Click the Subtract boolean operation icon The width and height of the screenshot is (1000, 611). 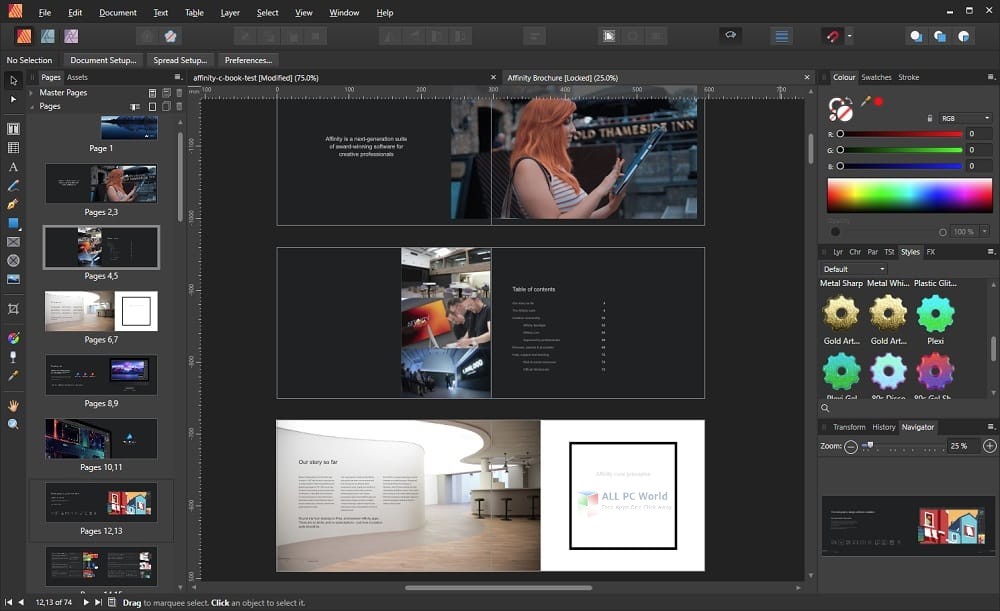coord(939,36)
